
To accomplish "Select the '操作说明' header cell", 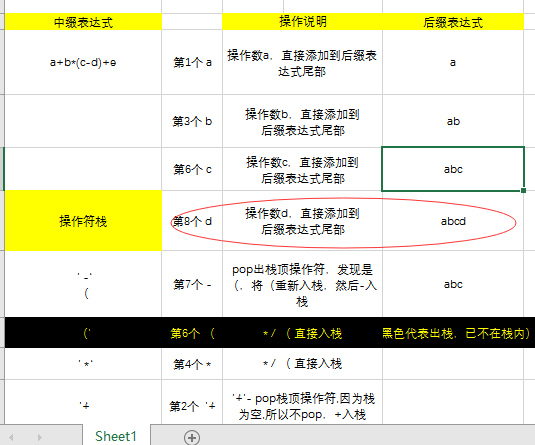I will 302,22.
